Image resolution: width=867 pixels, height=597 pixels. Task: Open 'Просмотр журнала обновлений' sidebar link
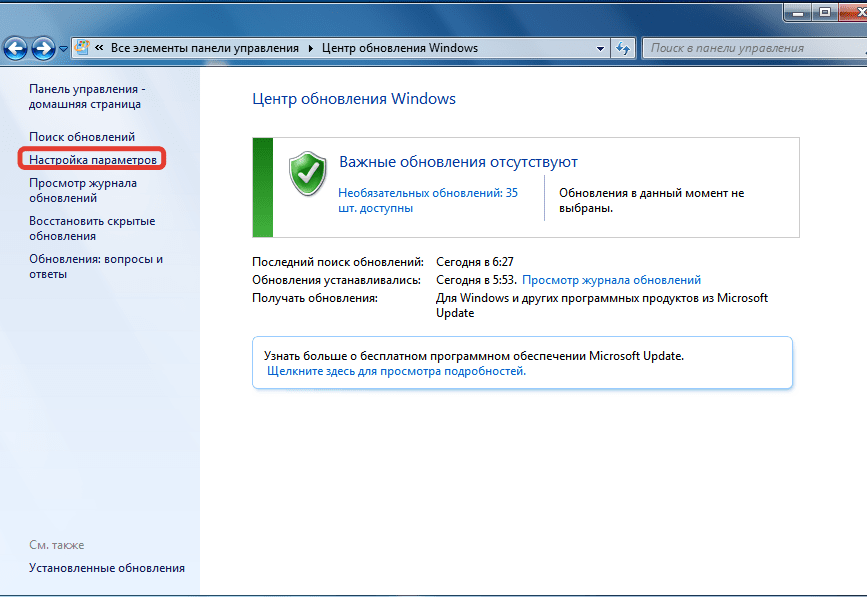[83, 190]
